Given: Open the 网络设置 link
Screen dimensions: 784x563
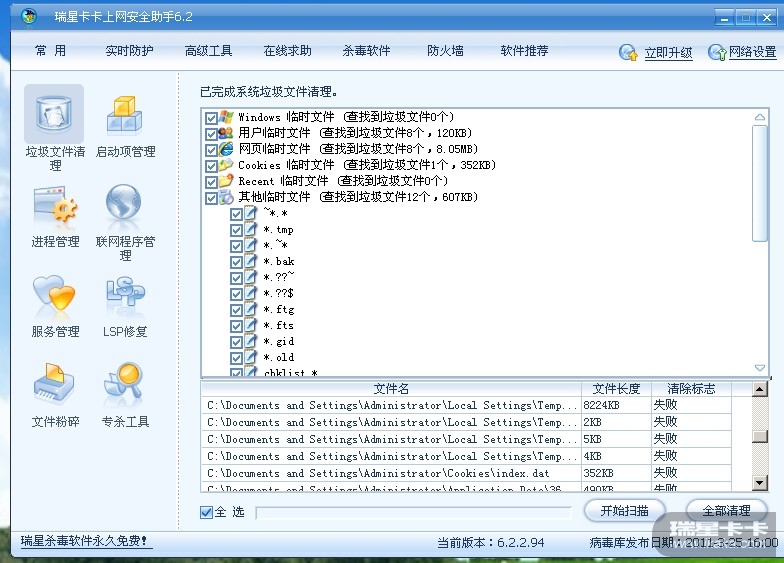Looking at the screenshot, I should (752, 52).
